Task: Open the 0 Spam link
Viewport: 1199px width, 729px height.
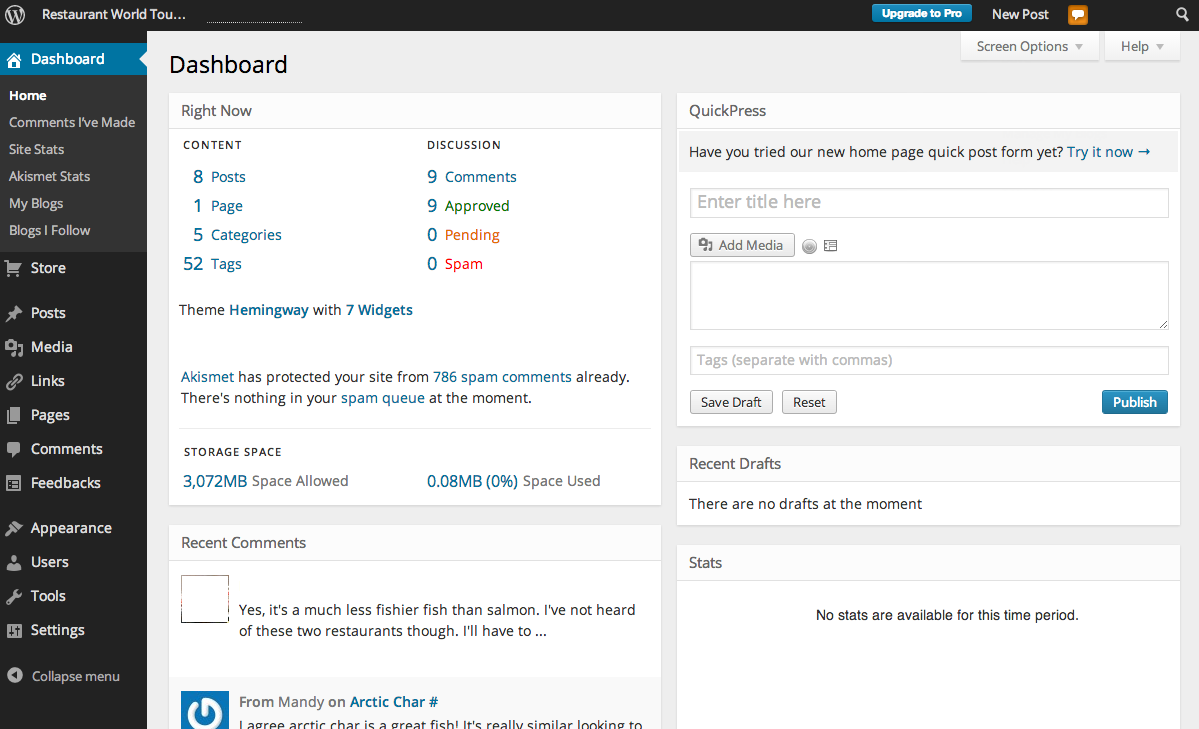Action: coord(455,264)
